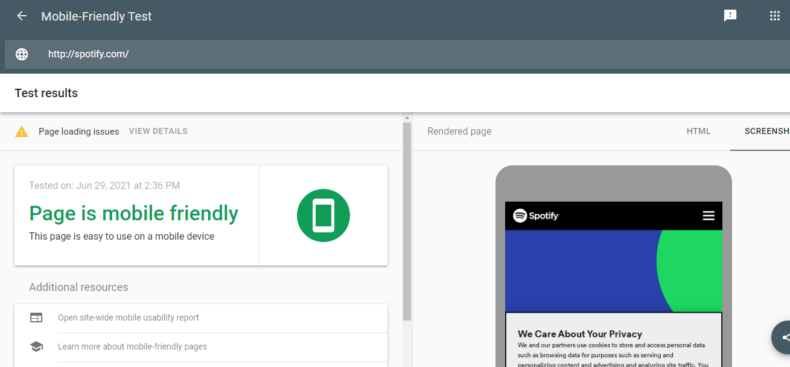
Task: Go back with the left arrow icon
Action: click(x=21, y=16)
